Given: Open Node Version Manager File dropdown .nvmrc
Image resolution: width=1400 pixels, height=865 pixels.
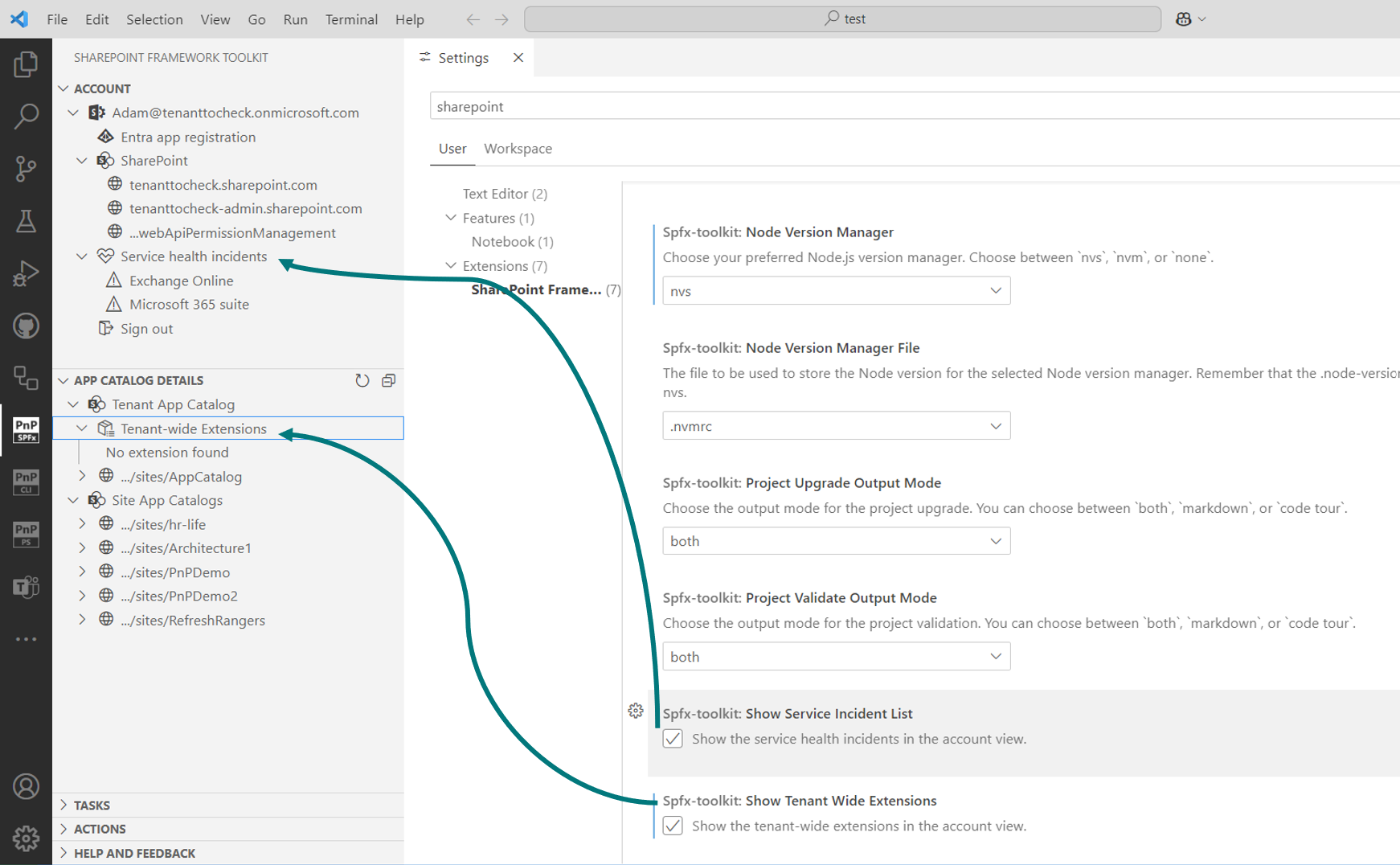Looking at the screenshot, I should (836, 426).
